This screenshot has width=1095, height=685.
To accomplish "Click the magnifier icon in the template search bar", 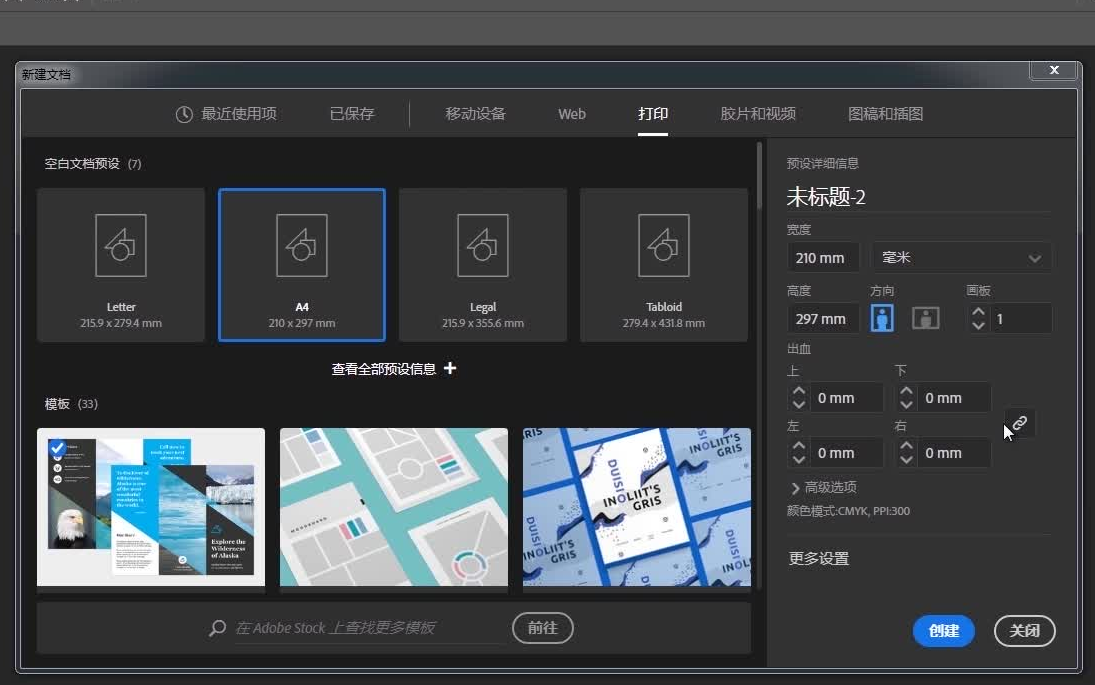I will (216, 628).
